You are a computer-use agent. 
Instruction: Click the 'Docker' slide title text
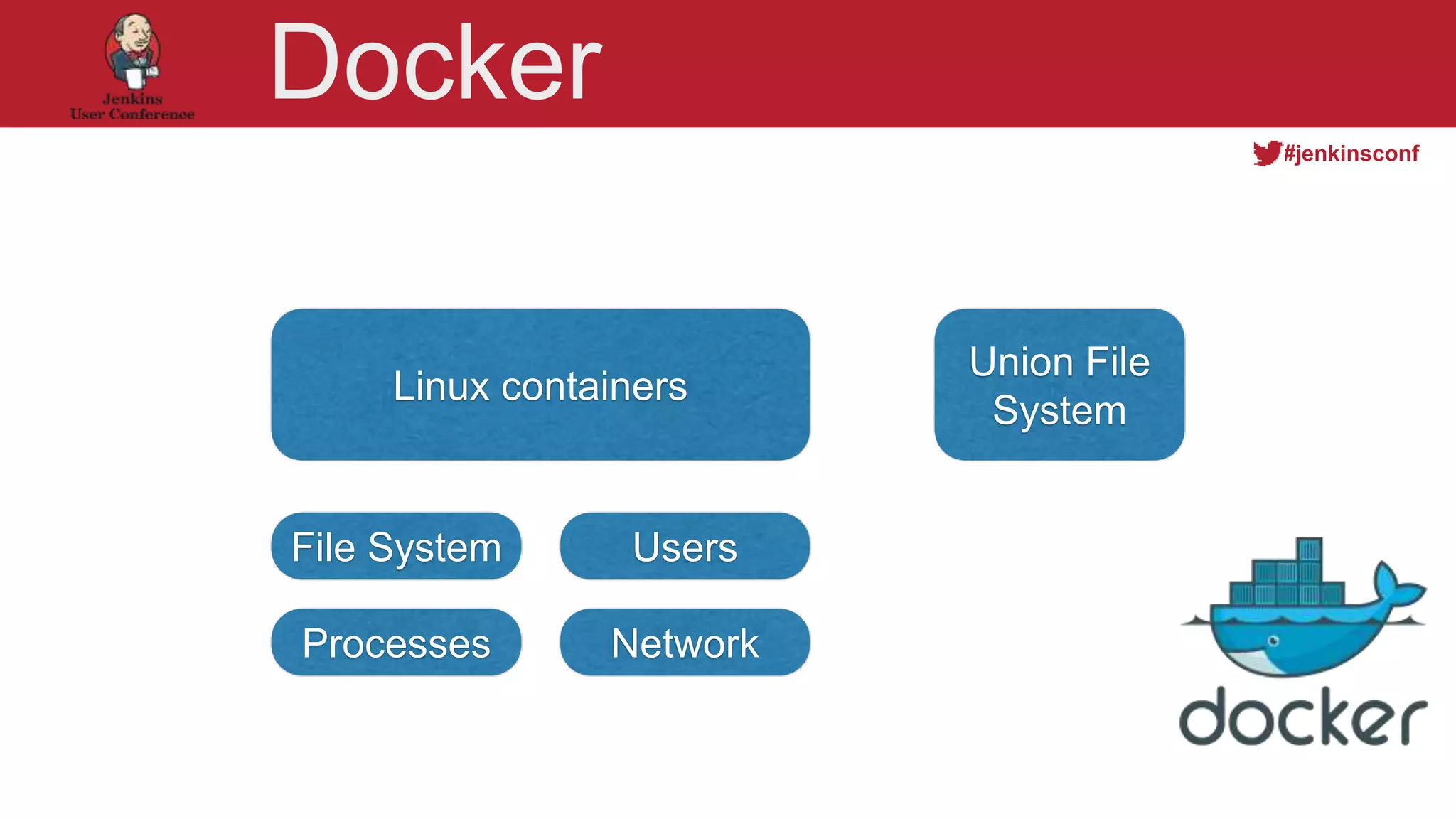[x=435, y=63]
